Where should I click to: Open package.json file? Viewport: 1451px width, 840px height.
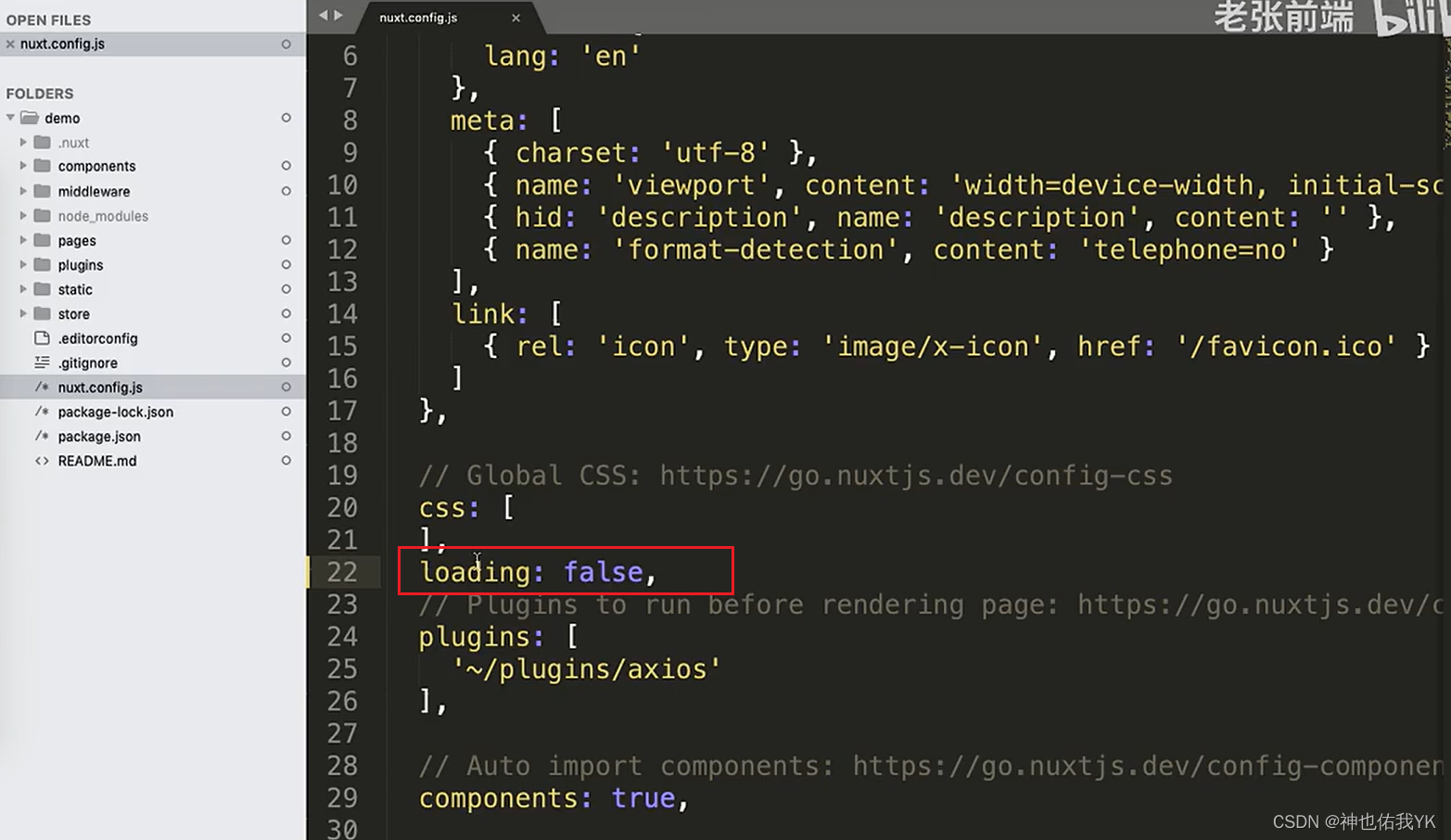(99, 436)
